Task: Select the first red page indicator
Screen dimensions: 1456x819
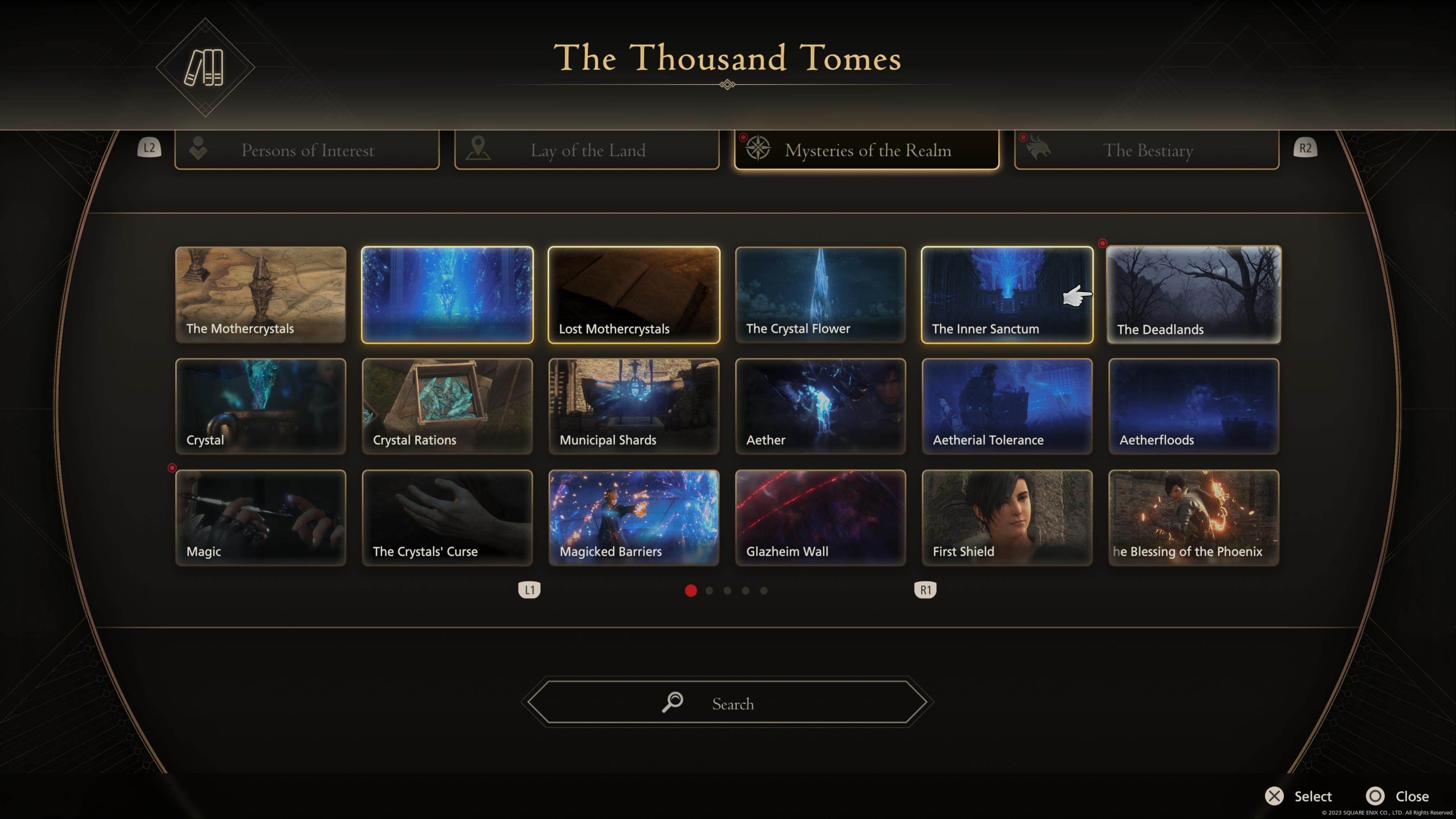Action: (x=691, y=590)
